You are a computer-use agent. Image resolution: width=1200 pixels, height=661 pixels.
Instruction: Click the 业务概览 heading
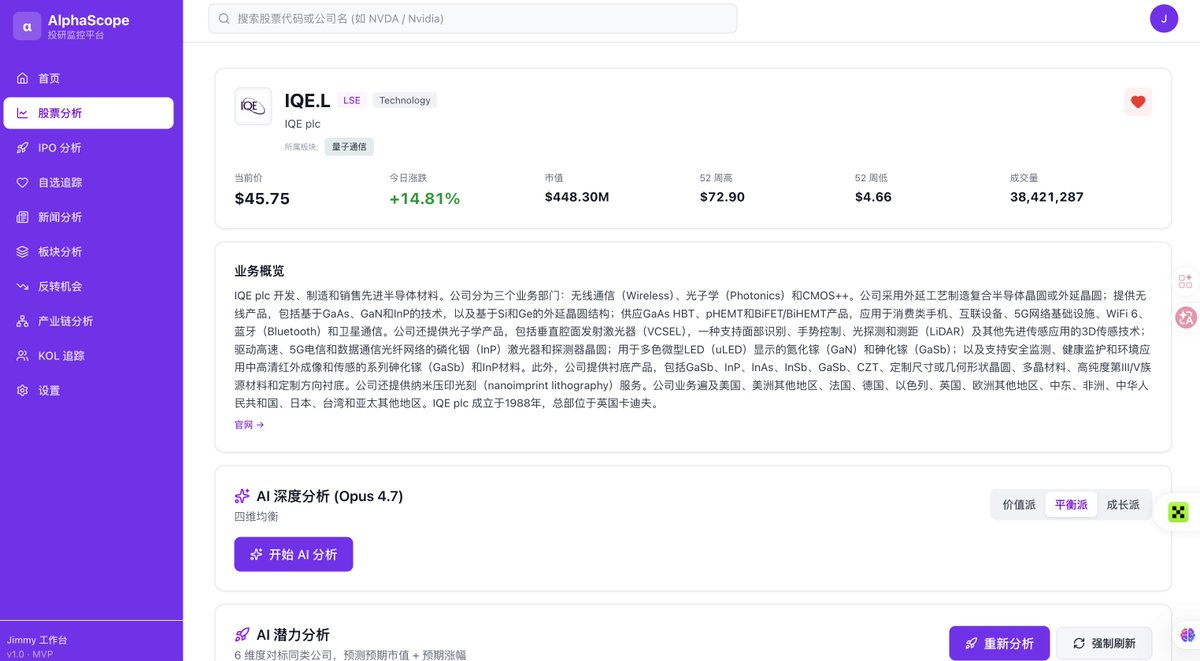pos(259,271)
